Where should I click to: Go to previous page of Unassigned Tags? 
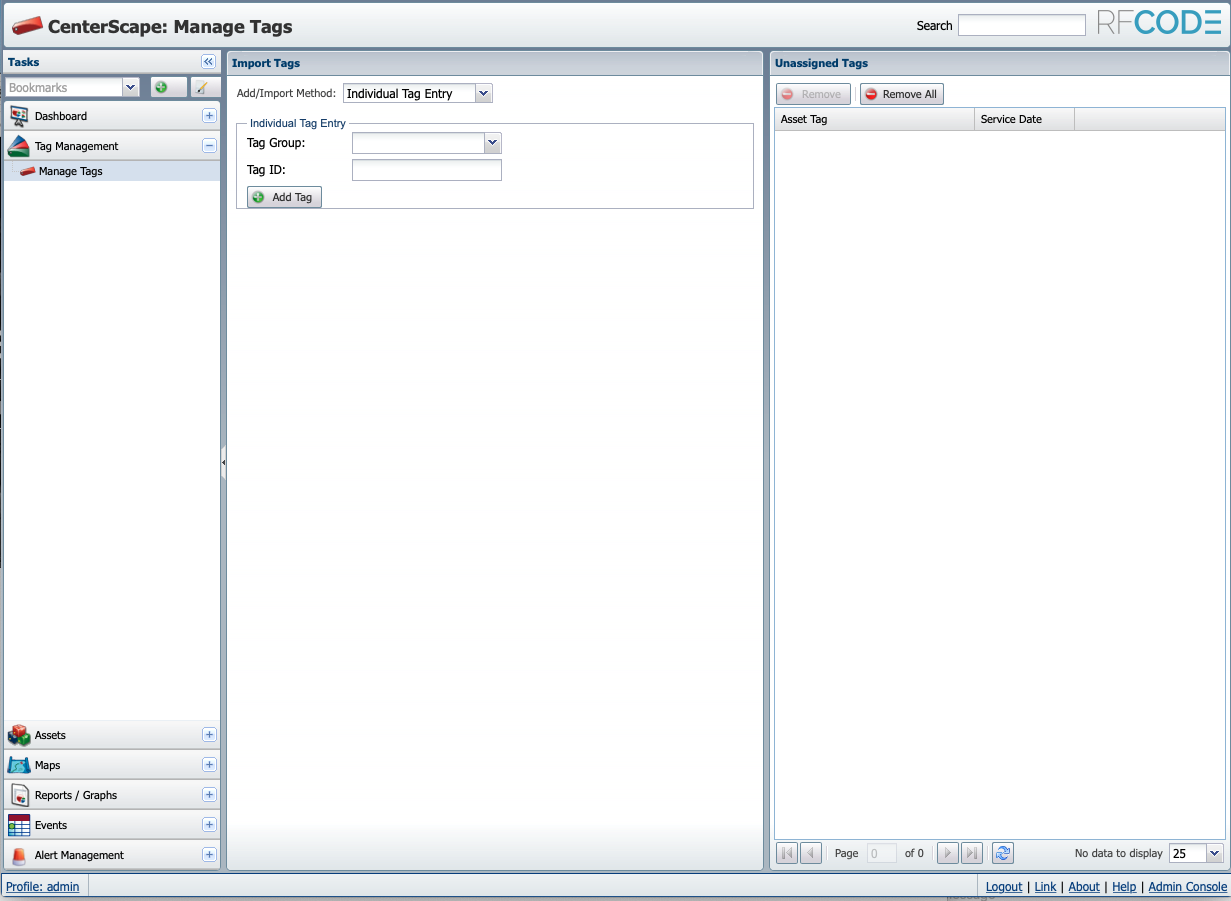point(811,853)
